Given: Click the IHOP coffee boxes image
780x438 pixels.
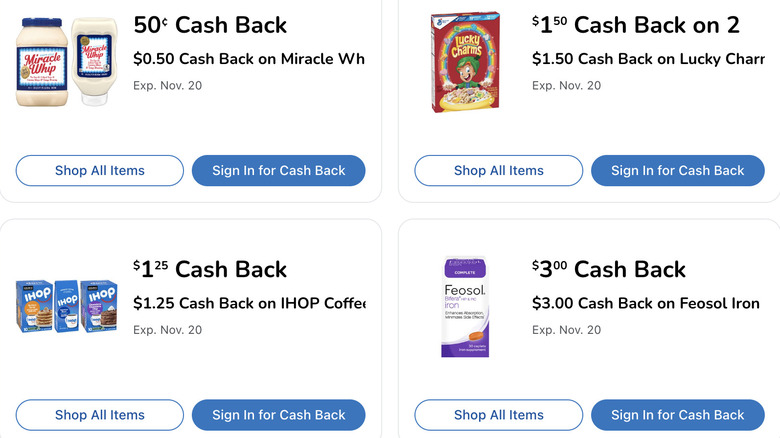Looking at the screenshot, I should (x=65, y=306).
